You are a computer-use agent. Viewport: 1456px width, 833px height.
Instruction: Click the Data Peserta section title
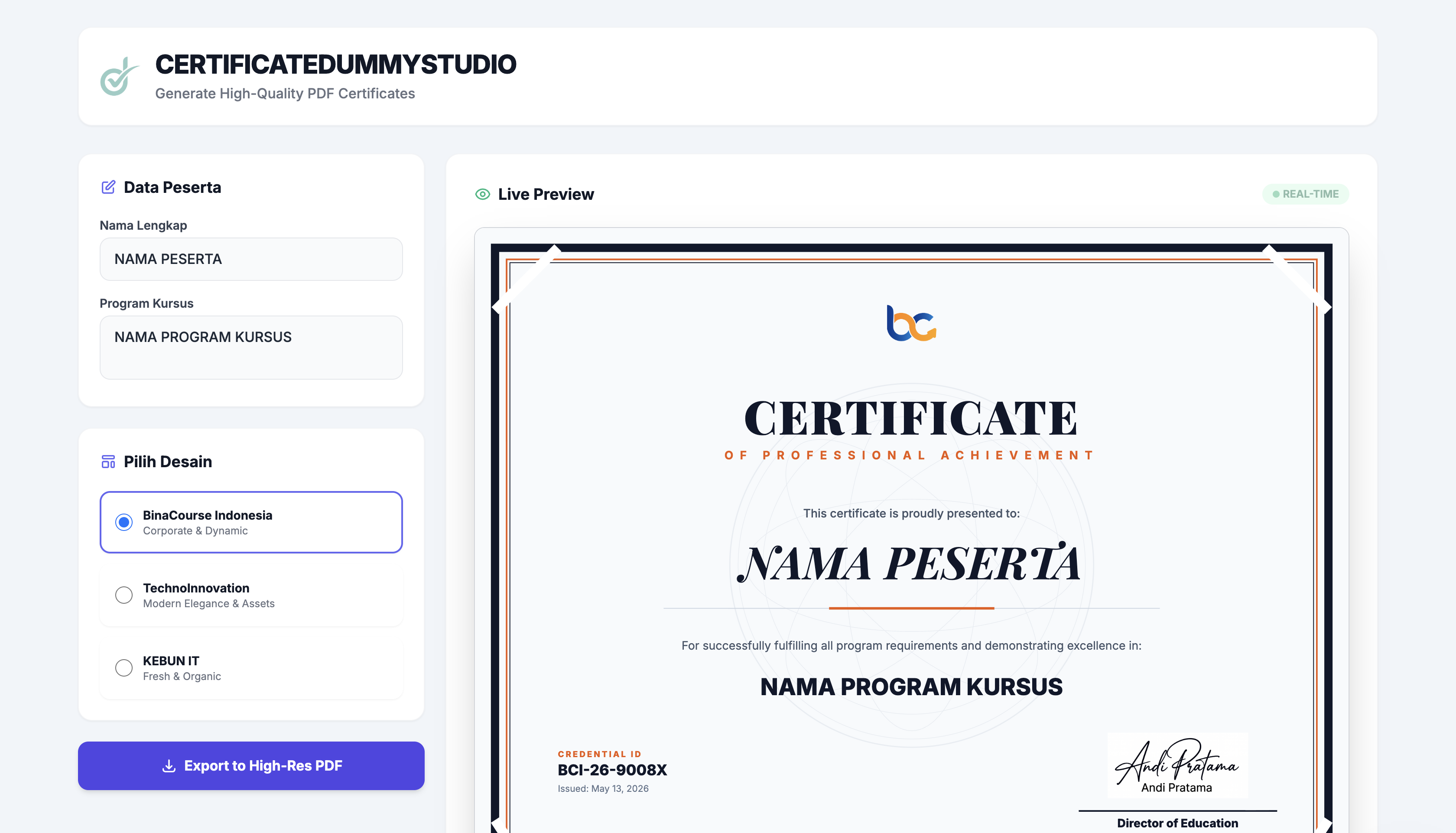click(x=172, y=187)
